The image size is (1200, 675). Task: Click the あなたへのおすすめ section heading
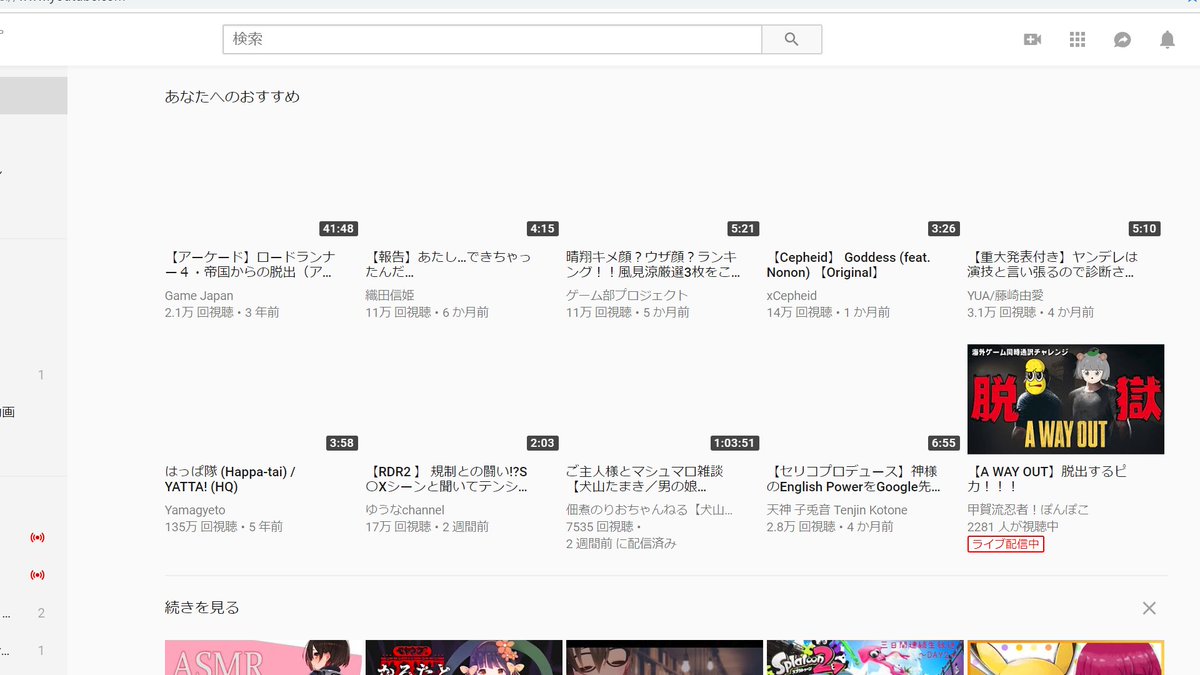[232, 97]
